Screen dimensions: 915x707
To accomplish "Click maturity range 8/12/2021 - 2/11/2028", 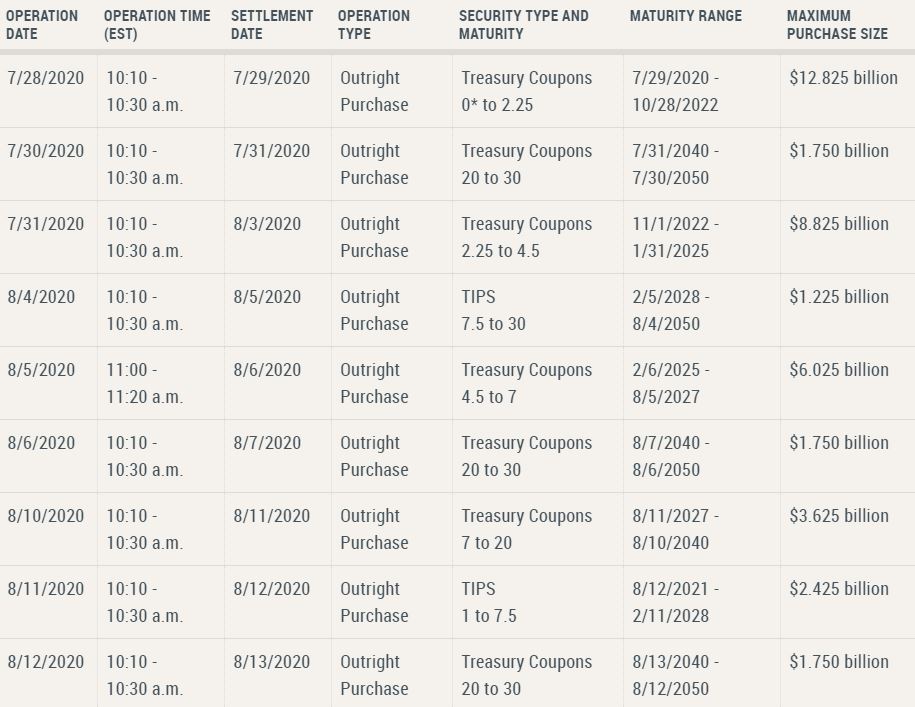I will coord(676,602).
